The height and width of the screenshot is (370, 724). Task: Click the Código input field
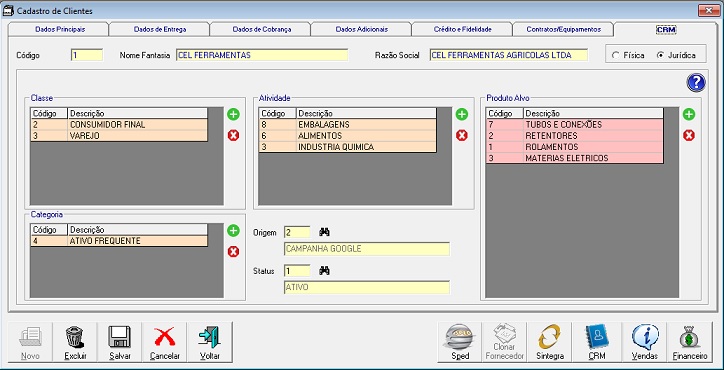[x=87, y=55]
